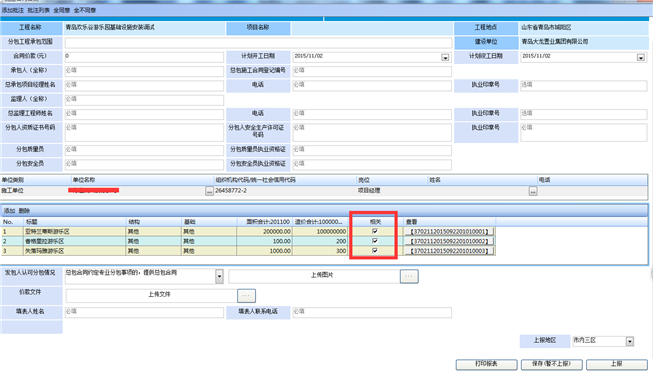This screenshot has height=376, width=653.
Task: Click the 分包质量员执业资格证 input field
Action: (x=372, y=150)
